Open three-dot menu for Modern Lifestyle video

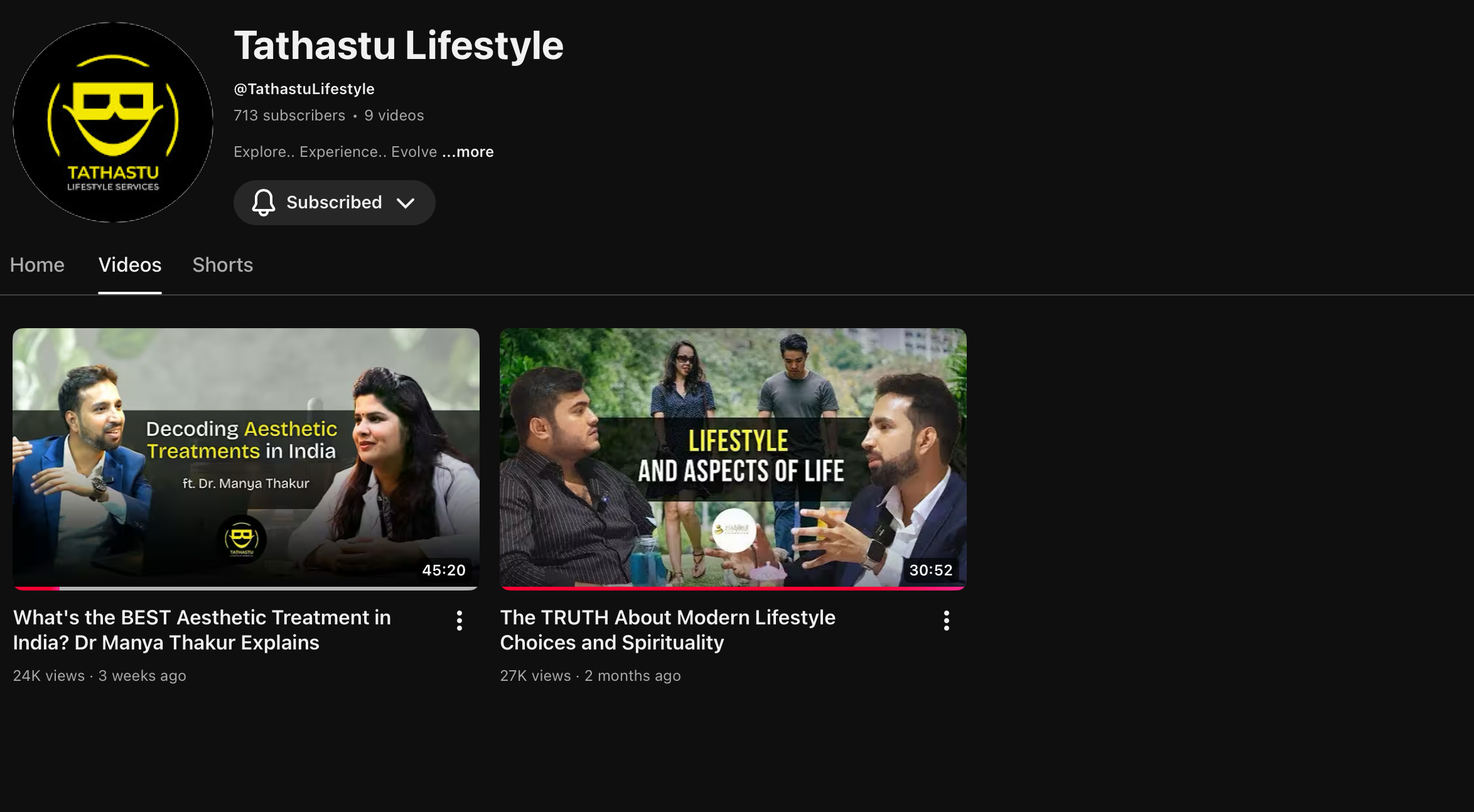946,621
